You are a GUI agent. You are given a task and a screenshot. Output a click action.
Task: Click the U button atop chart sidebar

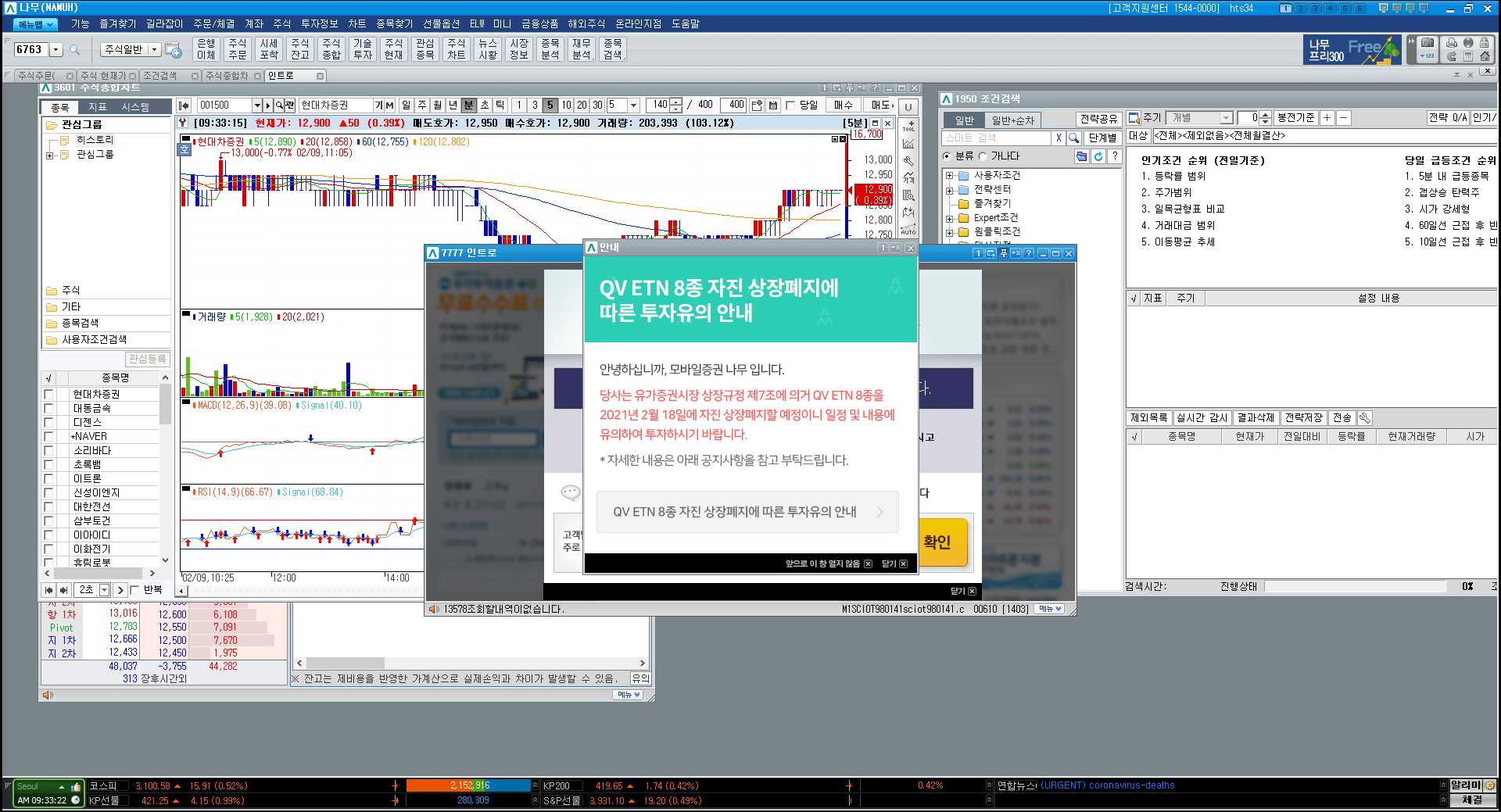908,107
